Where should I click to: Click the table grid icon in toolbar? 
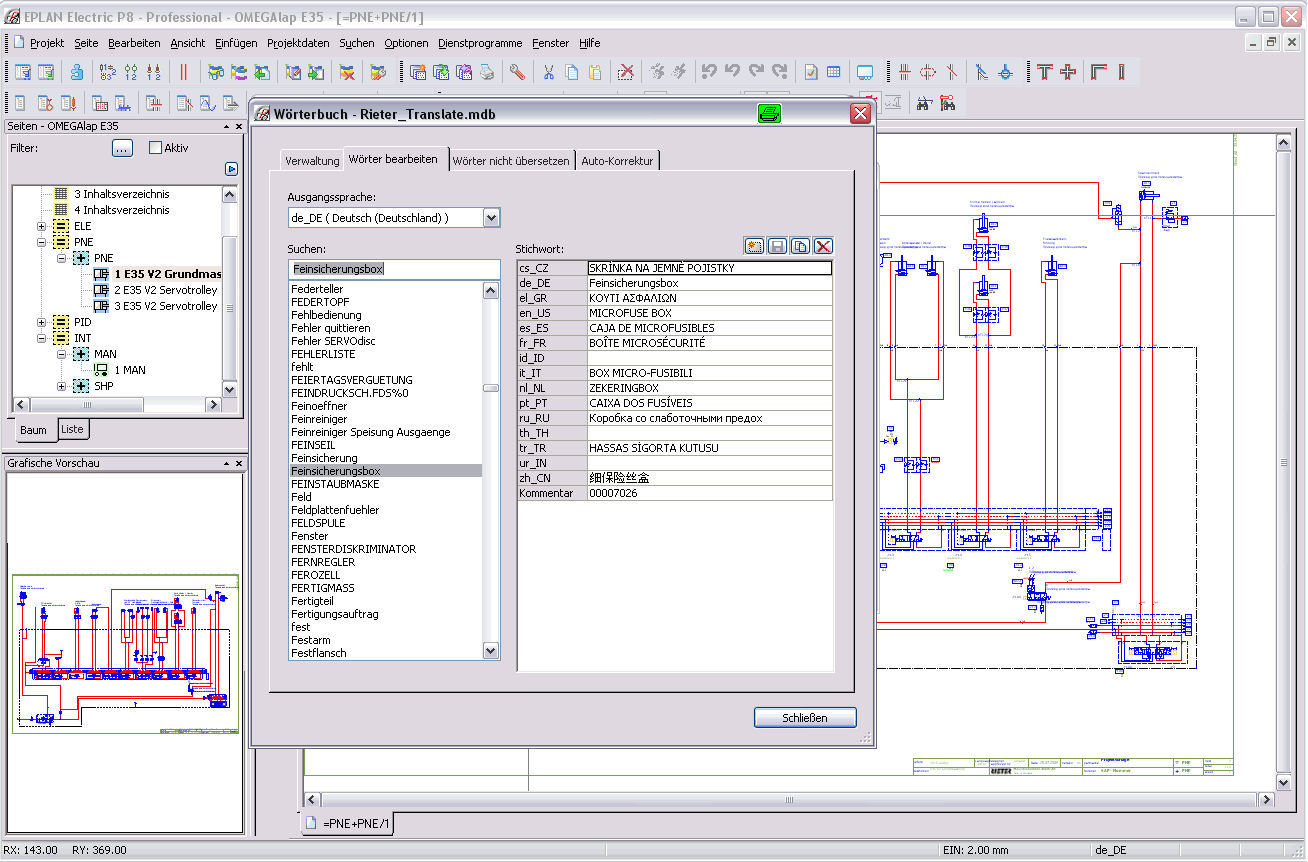point(834,72)
